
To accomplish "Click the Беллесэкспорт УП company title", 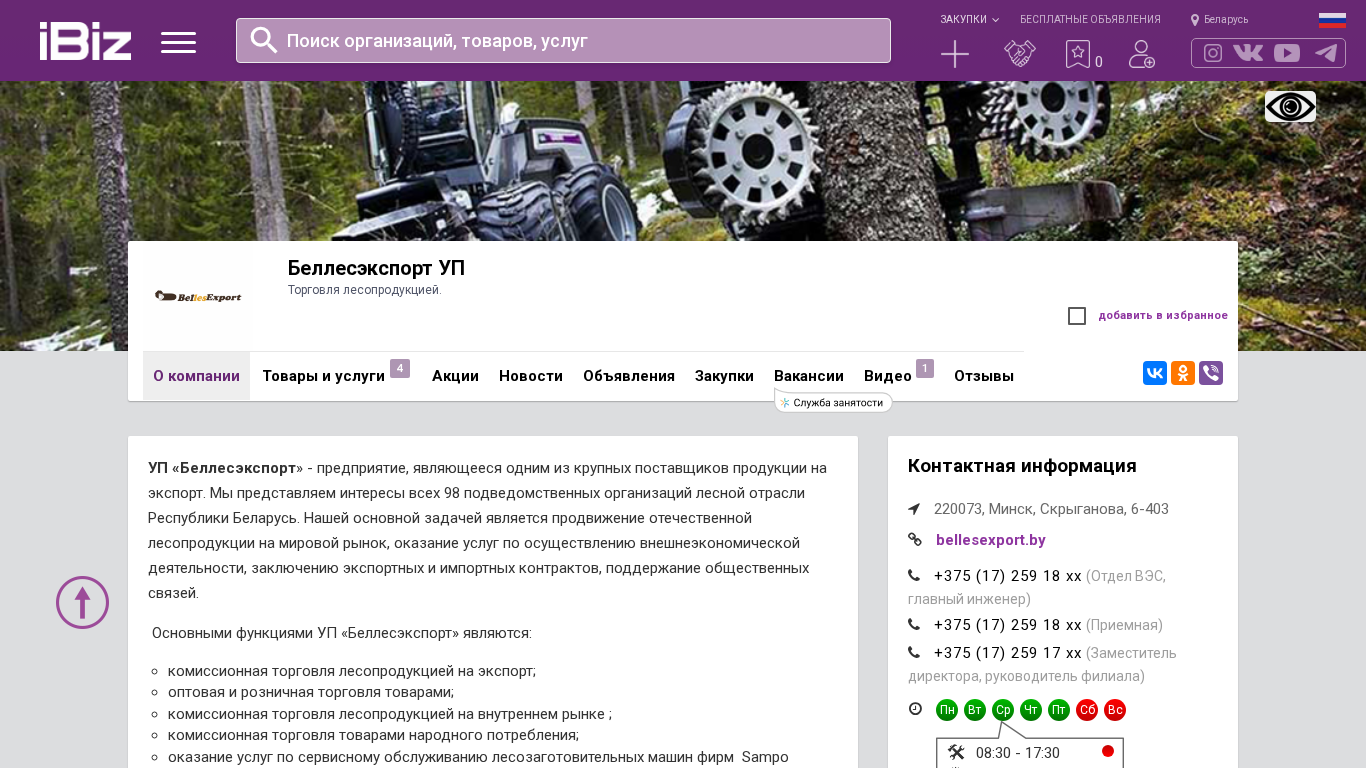I will click(x=376, y=268).
